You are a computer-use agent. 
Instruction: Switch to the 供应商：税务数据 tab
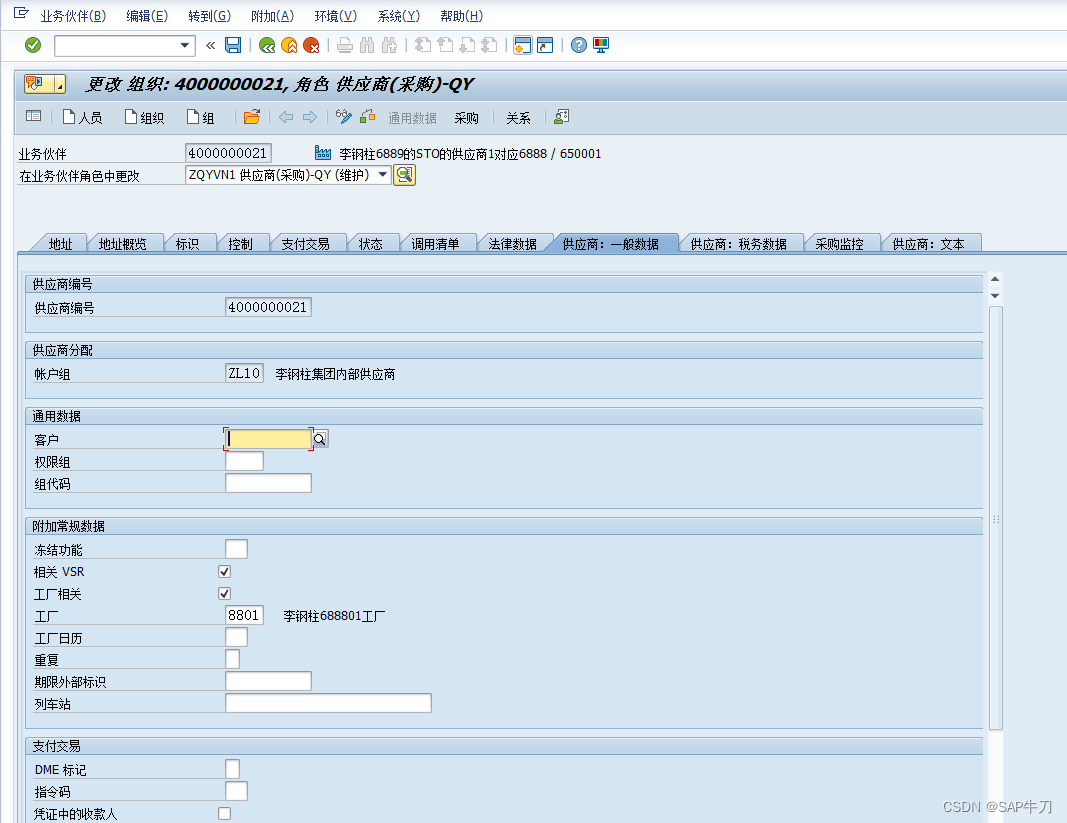coord(740,241)
